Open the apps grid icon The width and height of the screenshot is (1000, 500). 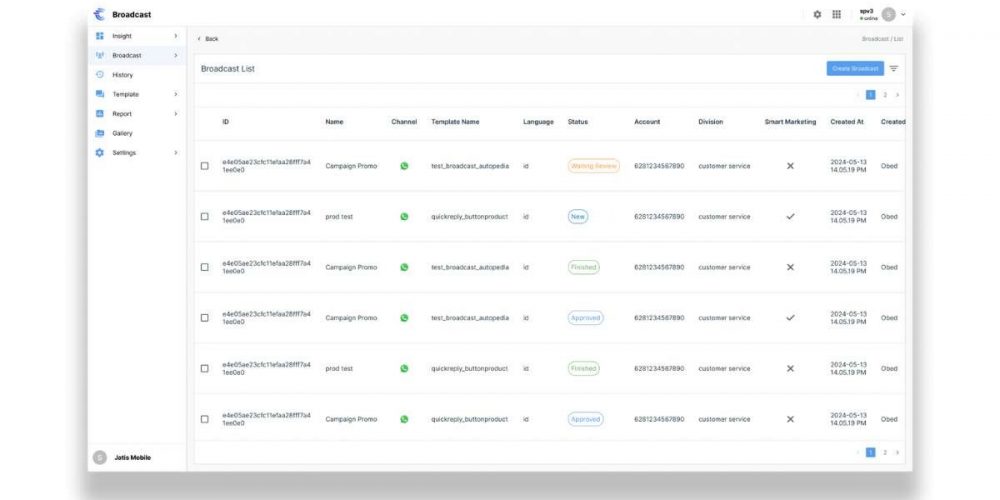point(837,15)
